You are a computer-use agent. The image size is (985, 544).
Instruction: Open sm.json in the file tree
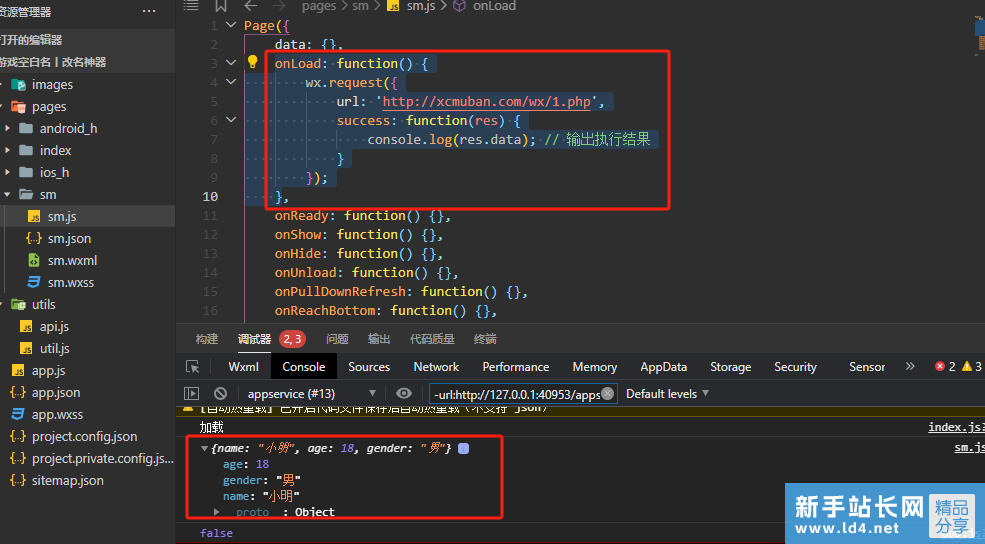tap(87, 238)
